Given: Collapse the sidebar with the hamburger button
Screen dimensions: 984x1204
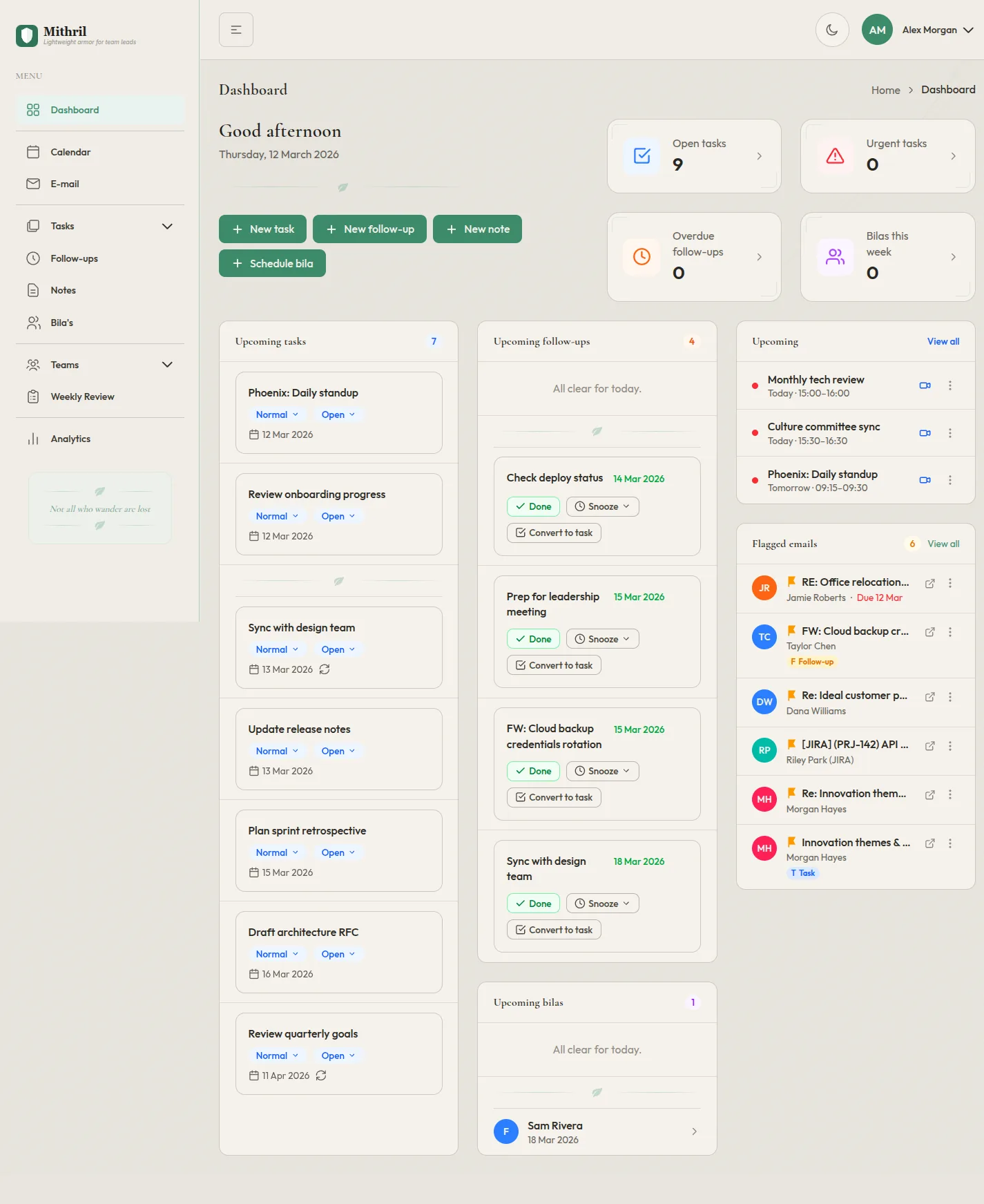Looking at the screenshot, I should click(236, 30).
